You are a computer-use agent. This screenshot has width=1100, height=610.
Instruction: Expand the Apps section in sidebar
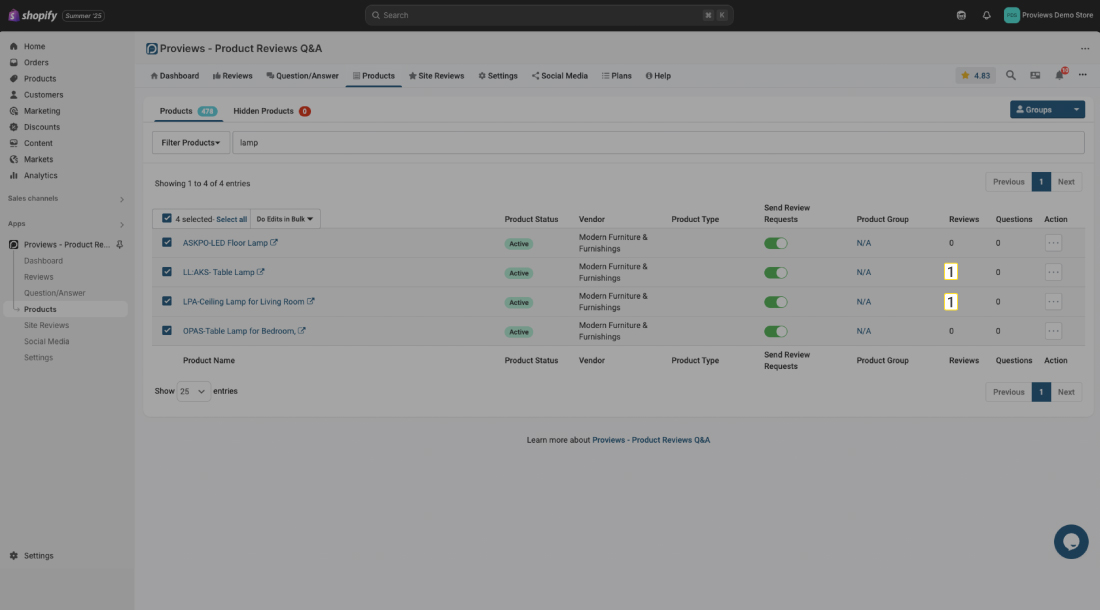tap(122, 224)
